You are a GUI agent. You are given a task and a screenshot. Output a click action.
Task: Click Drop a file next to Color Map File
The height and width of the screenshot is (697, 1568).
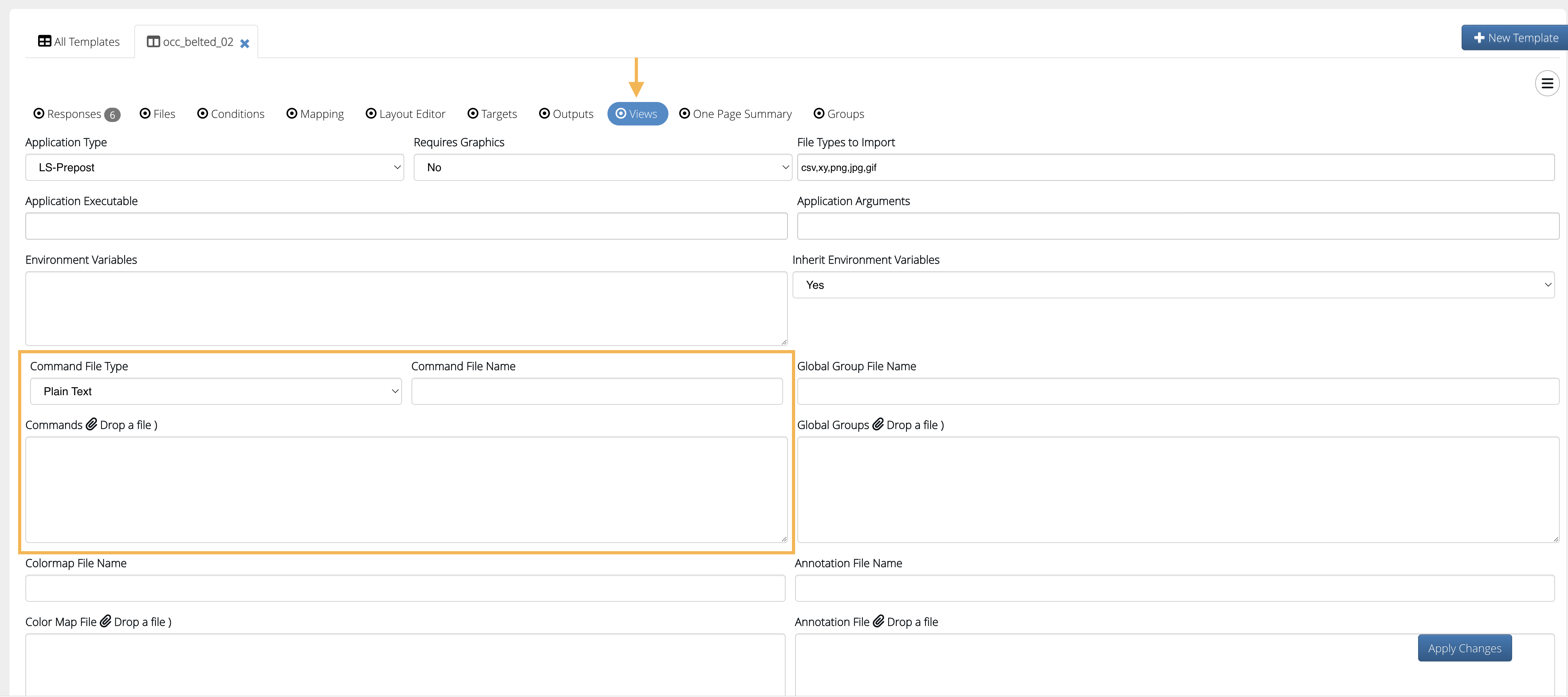coord(139,622)
